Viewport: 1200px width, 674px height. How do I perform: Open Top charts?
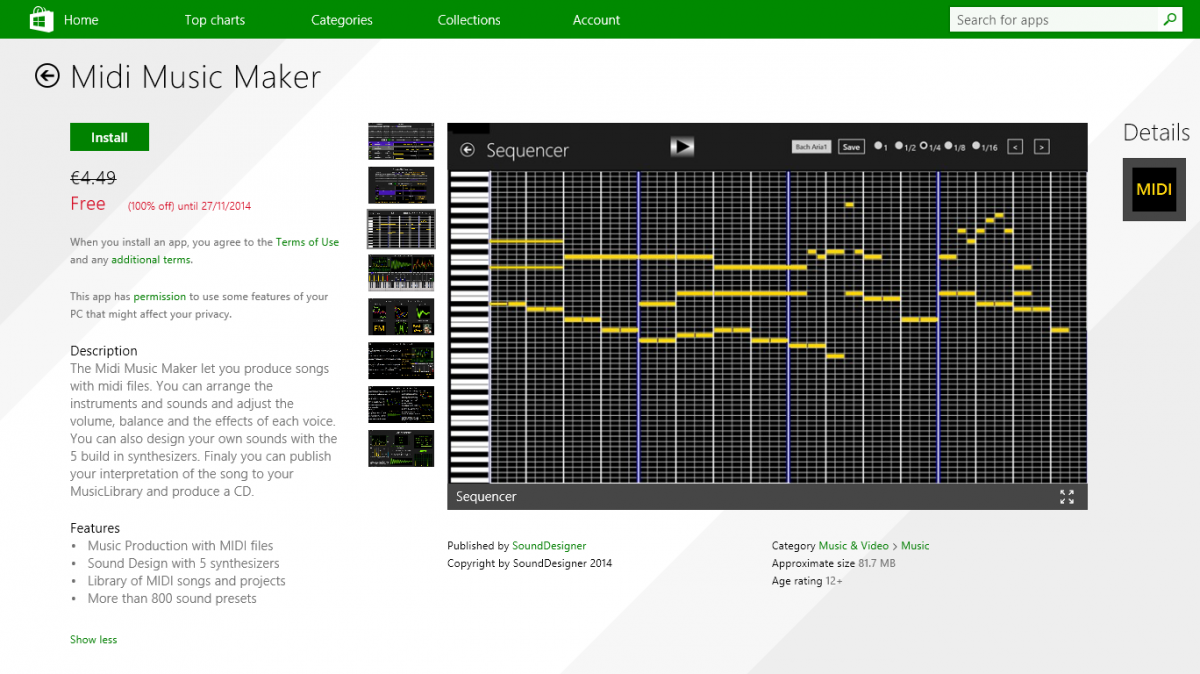pyautogui.click(x=214, y=20)
